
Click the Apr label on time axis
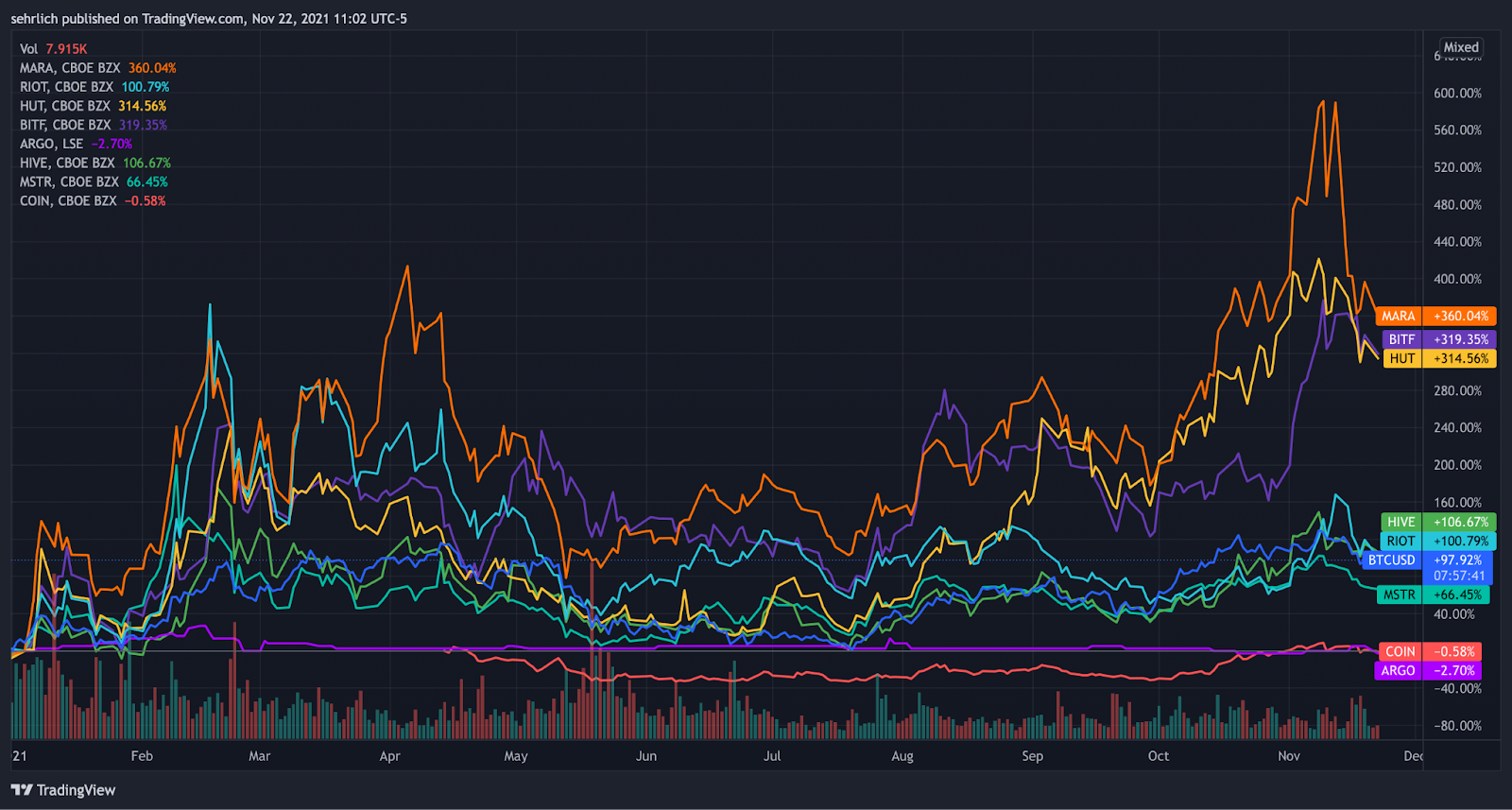point(389,756)
